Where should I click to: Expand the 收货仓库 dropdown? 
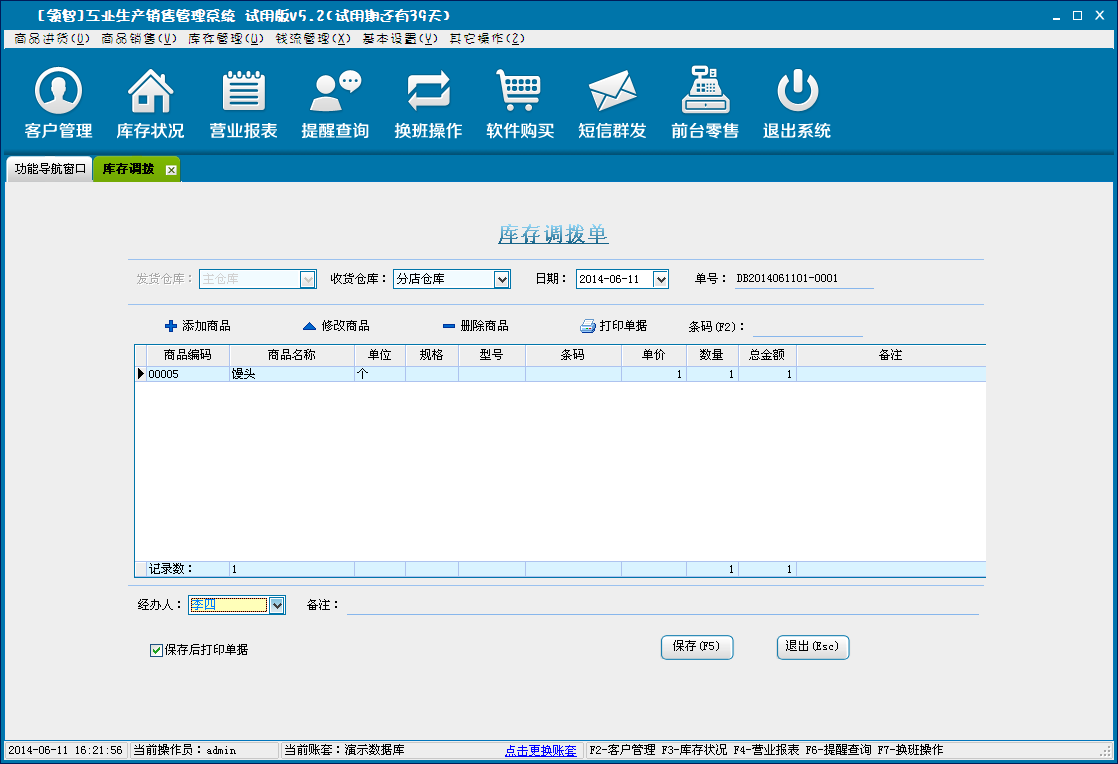click(502, 280)
